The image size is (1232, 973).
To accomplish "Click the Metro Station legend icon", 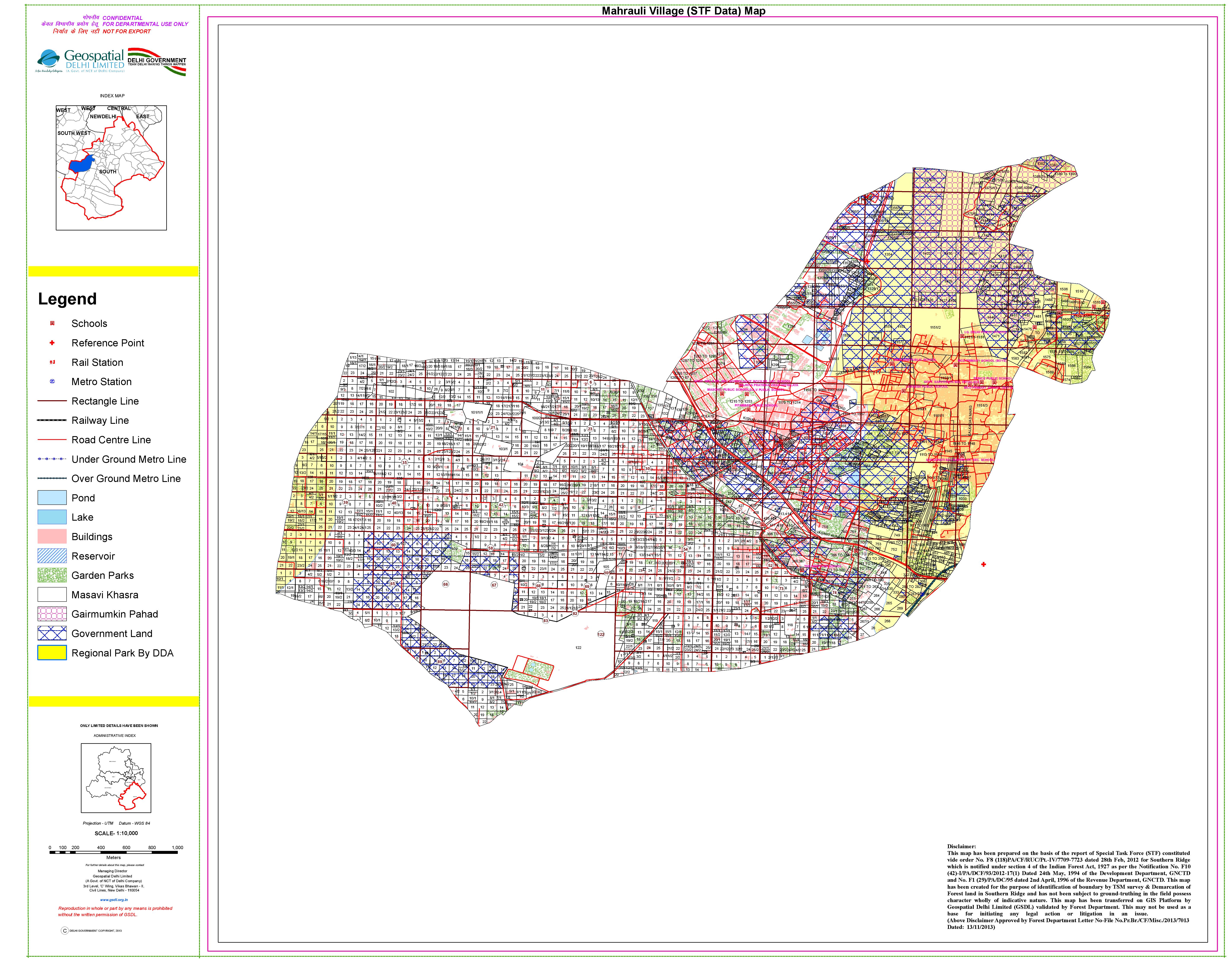I will [52, 382].
